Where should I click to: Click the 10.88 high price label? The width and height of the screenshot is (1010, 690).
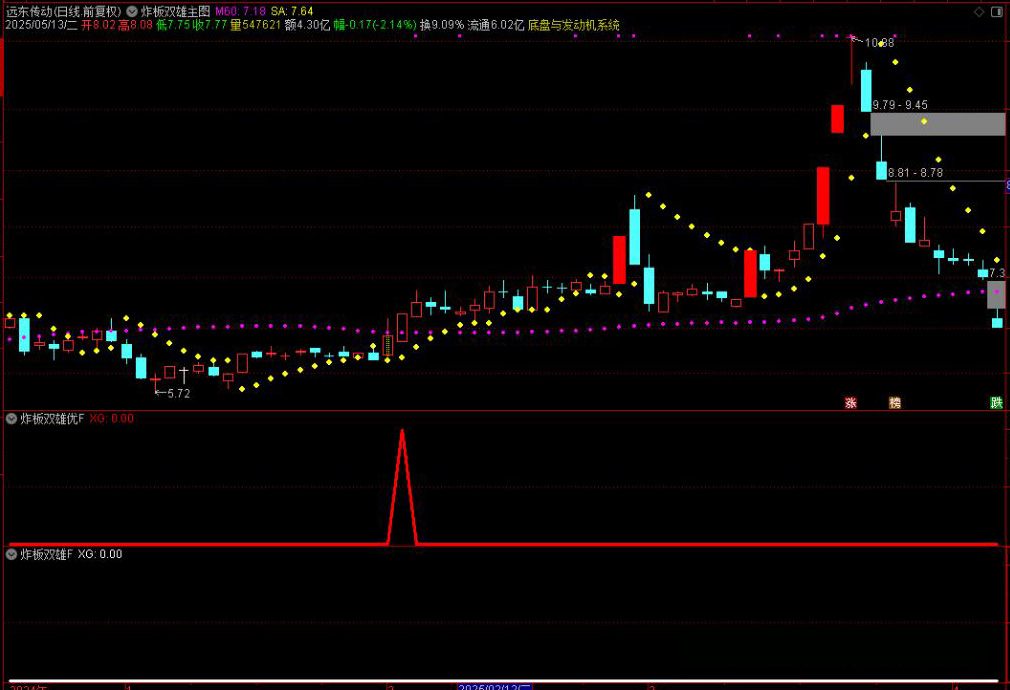(x=879, y=43)
